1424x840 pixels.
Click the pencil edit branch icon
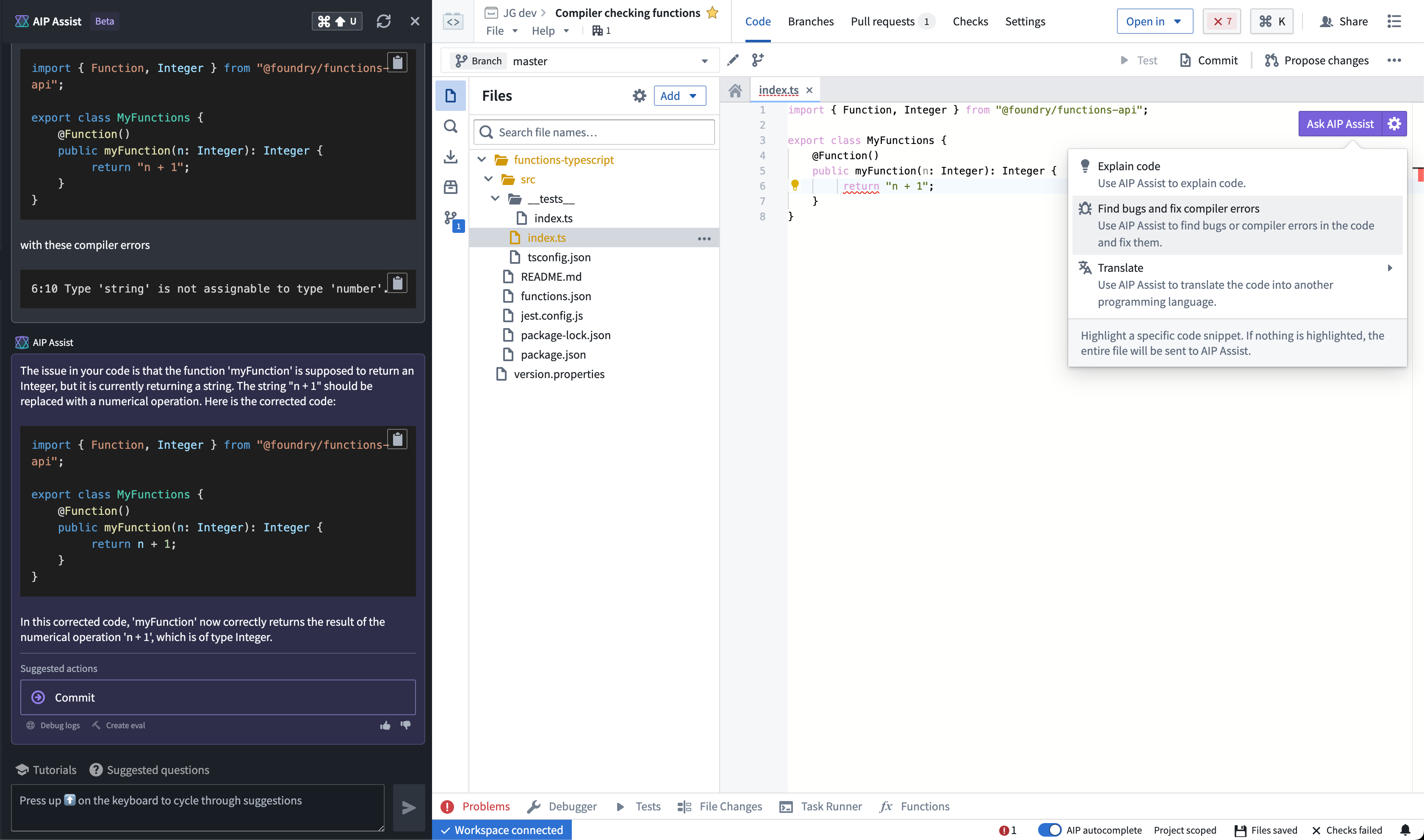[x=733, y=60]
